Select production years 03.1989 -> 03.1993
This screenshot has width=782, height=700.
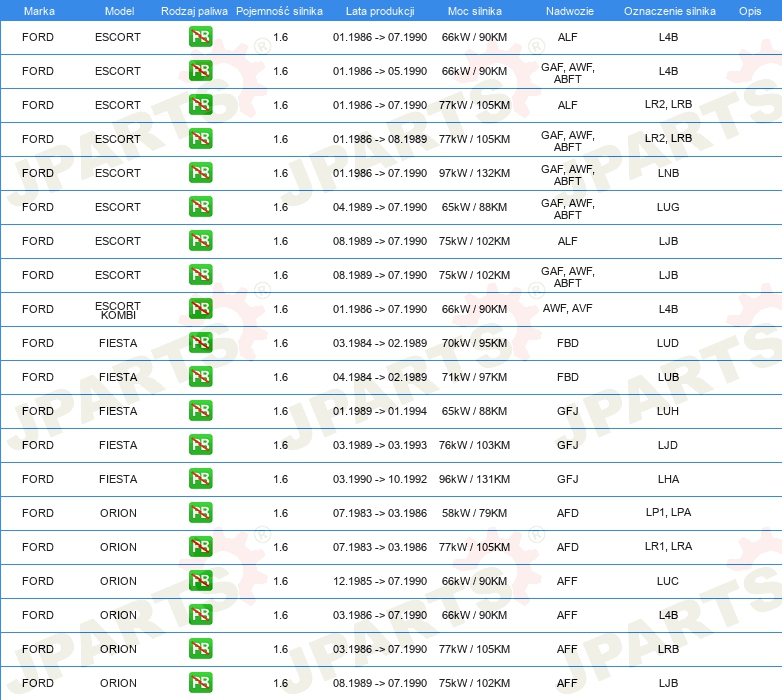[x=380, y=445]
